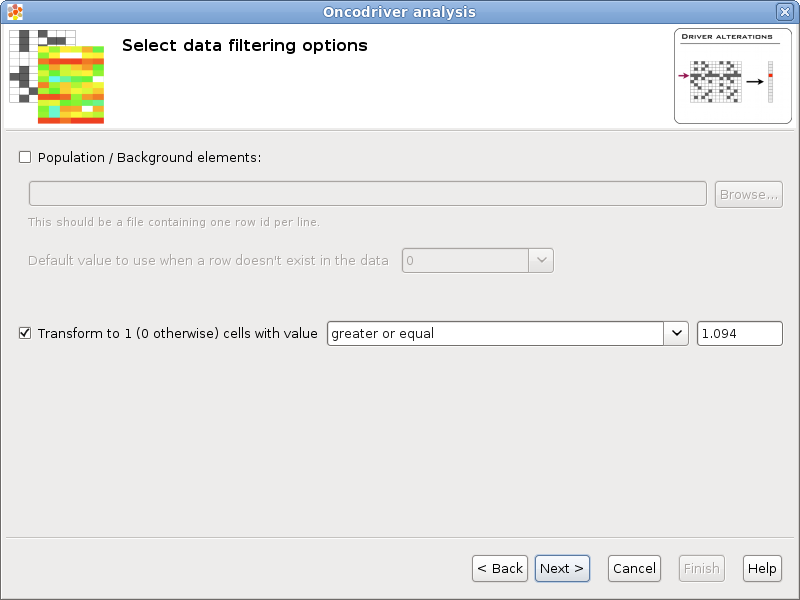800x600 pixels.
Task: Expand the default value dropdown showing 0
Action: pos(541,260)
